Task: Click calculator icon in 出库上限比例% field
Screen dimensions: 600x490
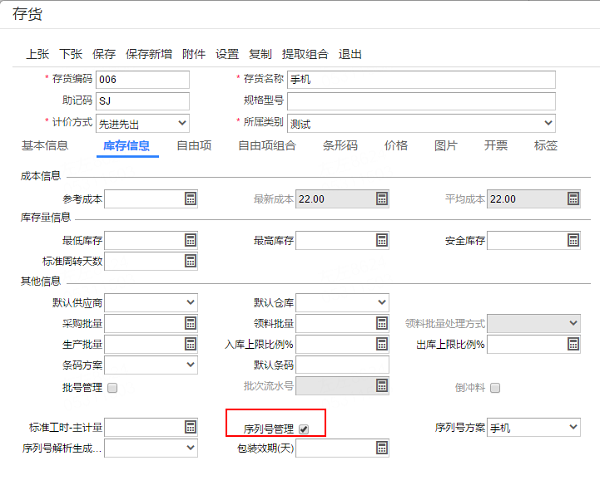Action: click(x=573, y=344)
